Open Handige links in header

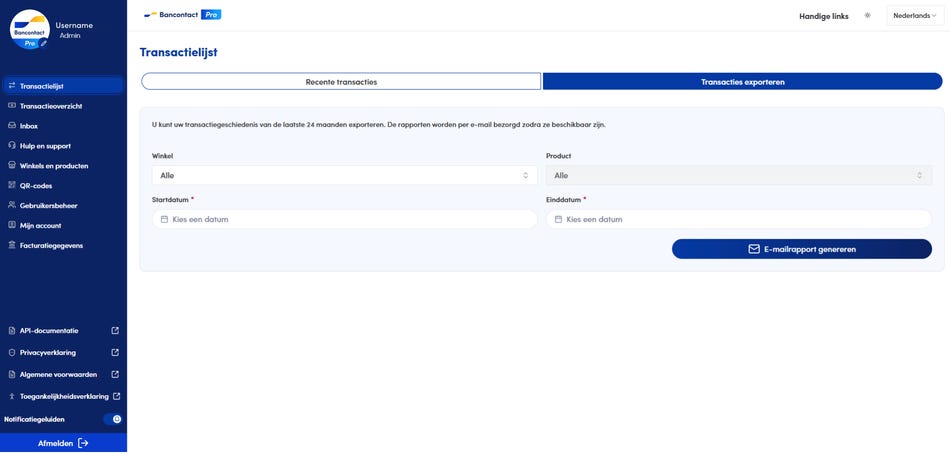(x=823, y=16)
